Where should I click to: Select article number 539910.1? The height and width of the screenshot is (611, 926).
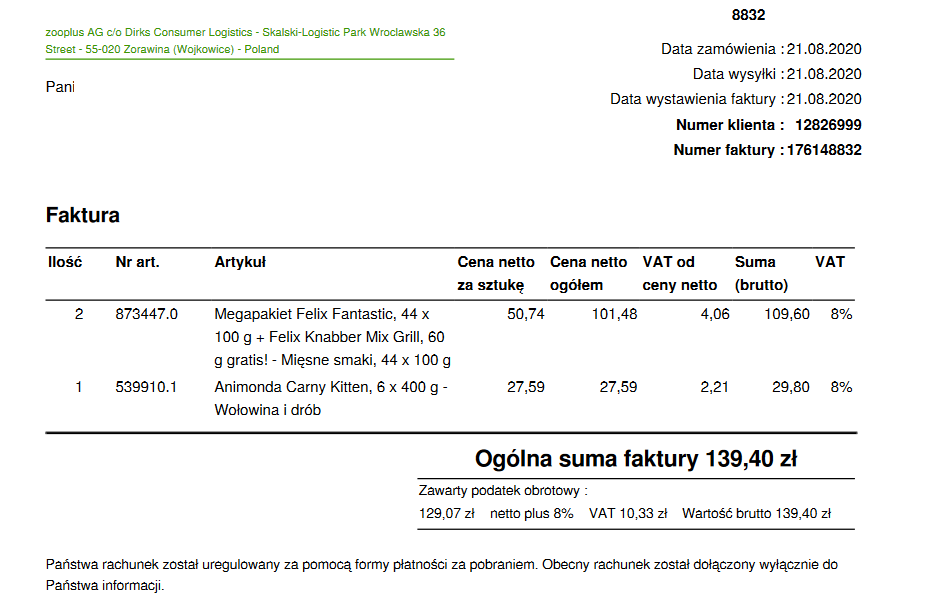click(x=146, y=387)
